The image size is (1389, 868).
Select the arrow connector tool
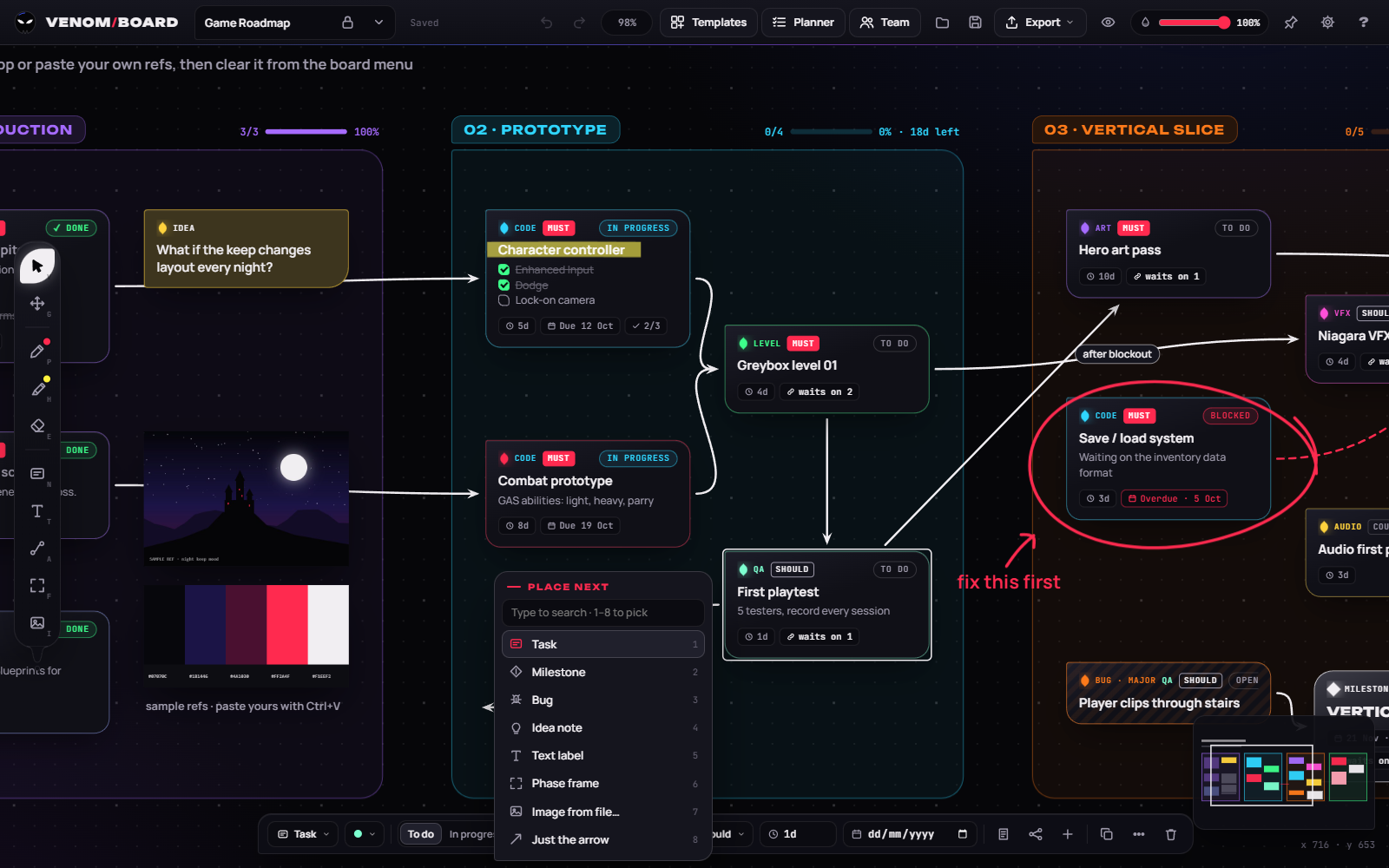click(x=37, y=548)
